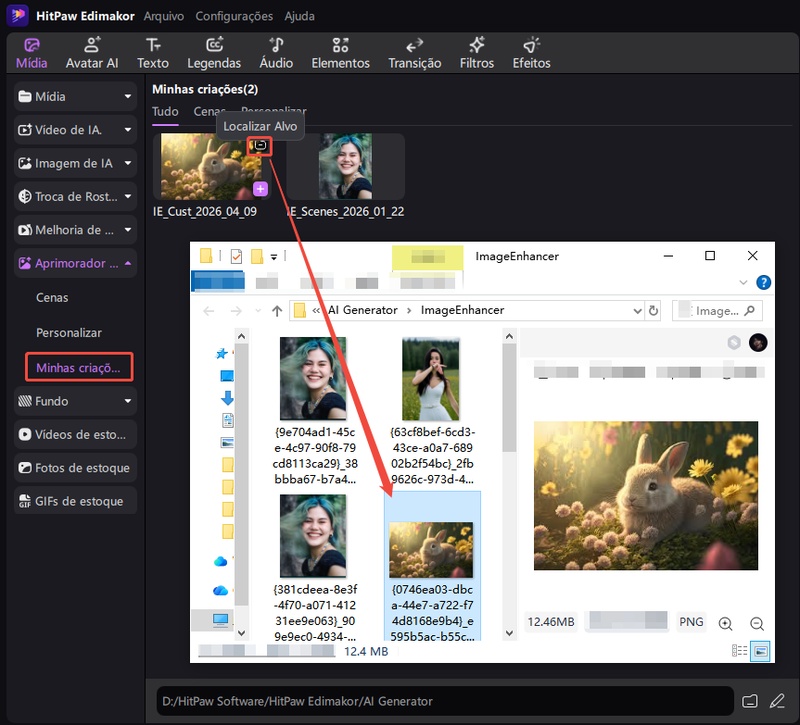Open the Avatar AI tool
The image size is (800, 725).
(x=92, y=53)
